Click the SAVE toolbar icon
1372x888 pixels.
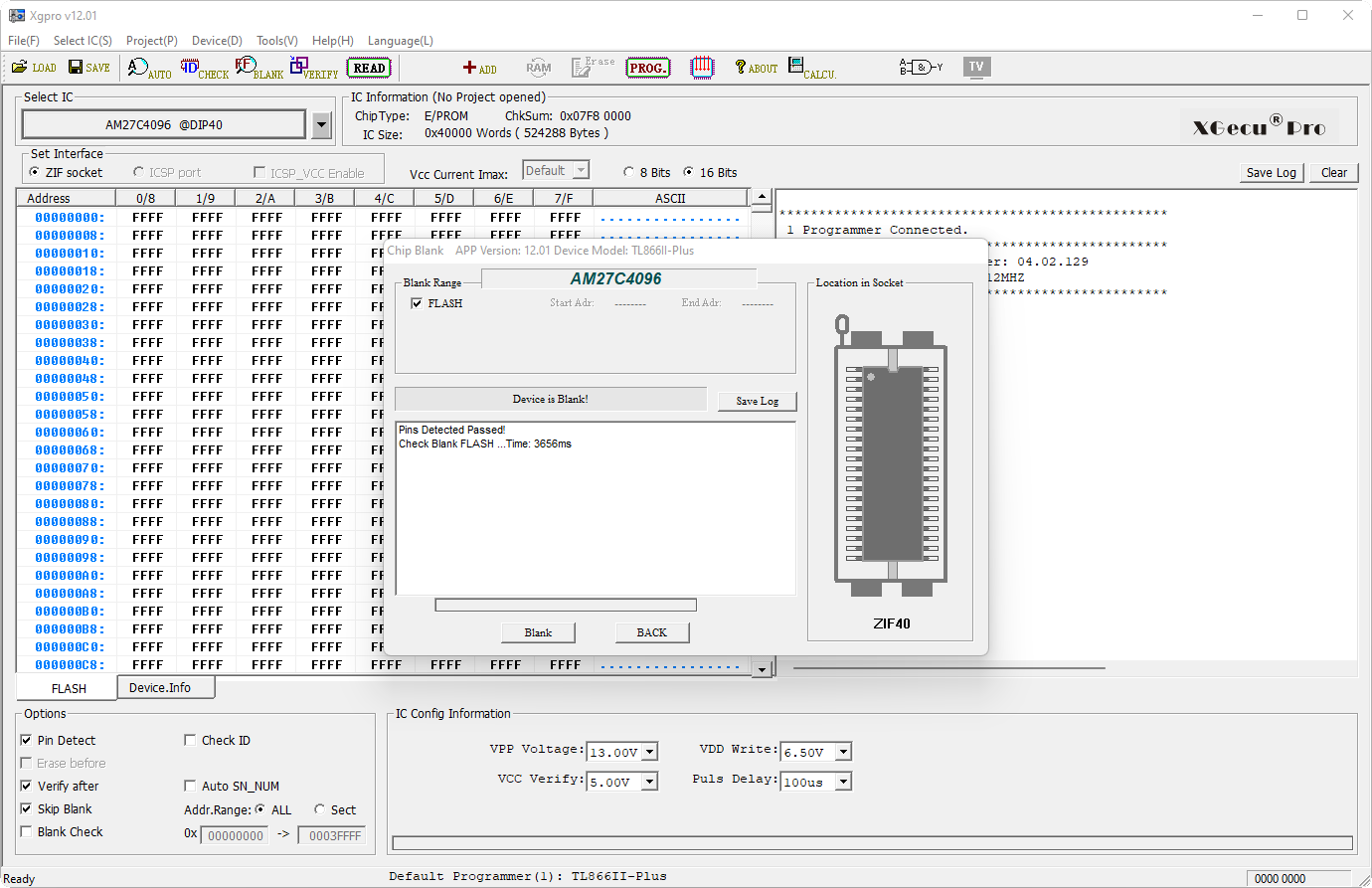pos(89,67)
